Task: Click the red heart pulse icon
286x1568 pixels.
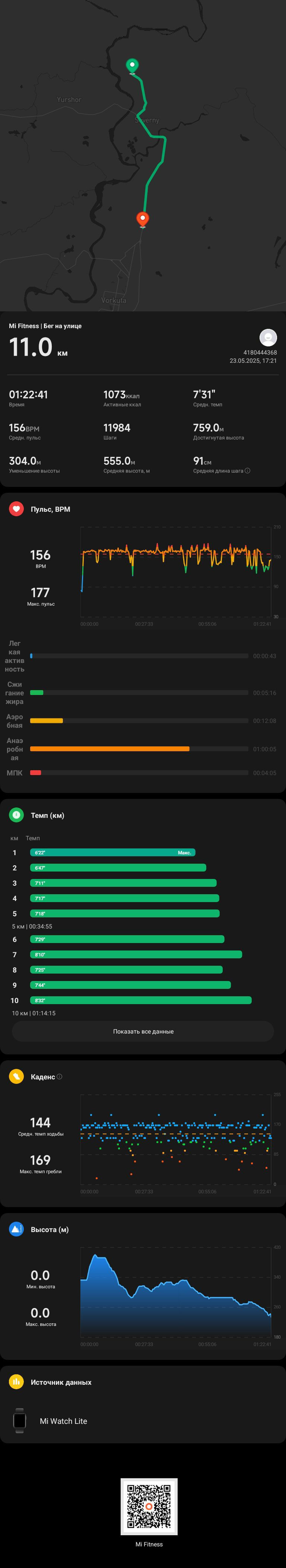Action: tap(16, 509)
